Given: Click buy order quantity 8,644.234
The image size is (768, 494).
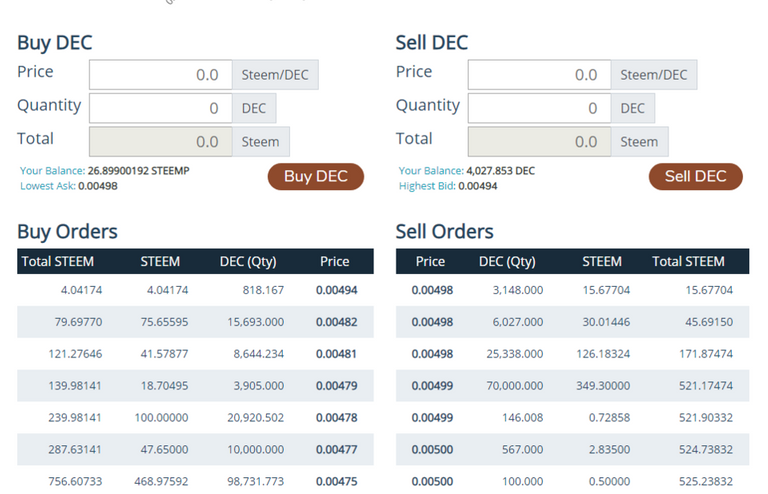Looking at the screenshot, I should pos(259,354).
